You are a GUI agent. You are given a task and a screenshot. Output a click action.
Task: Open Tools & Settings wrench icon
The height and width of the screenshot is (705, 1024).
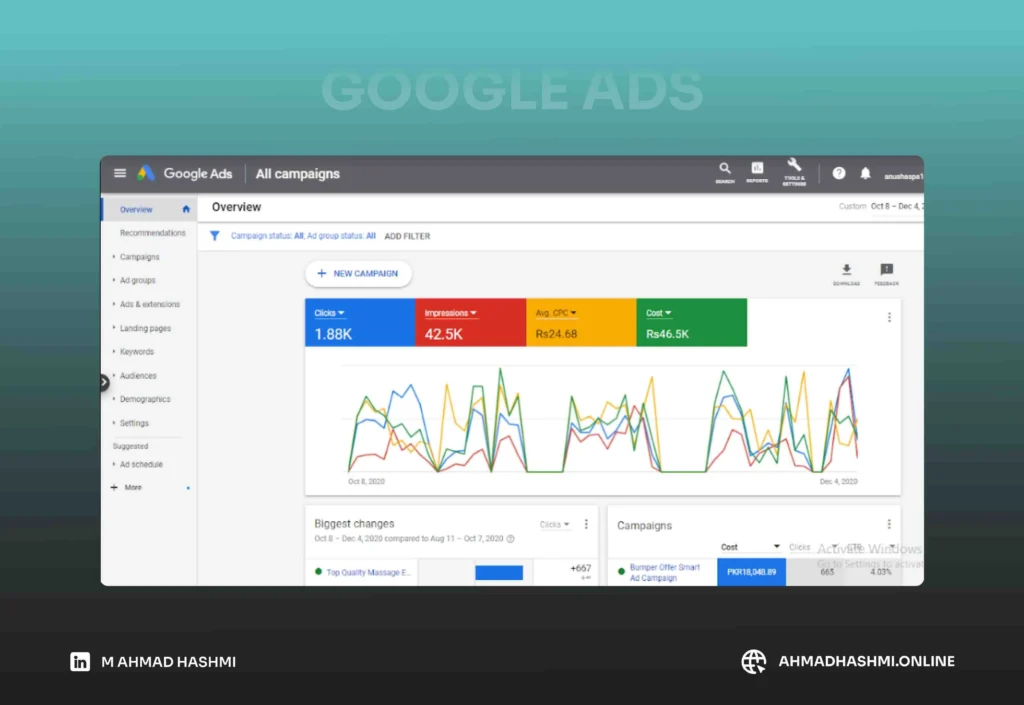point(794,168)
